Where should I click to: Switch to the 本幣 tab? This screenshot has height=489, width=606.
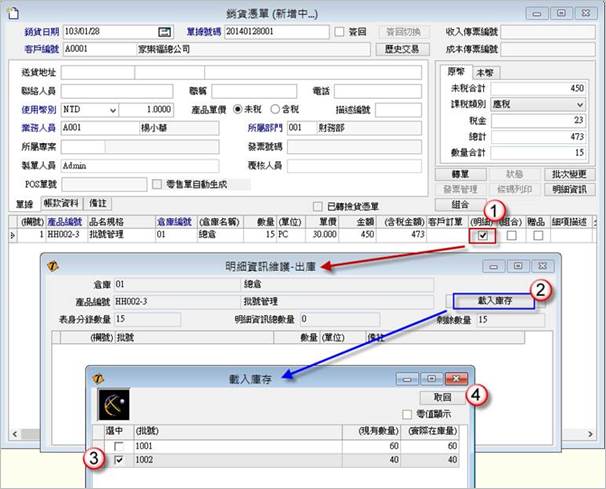pos(484,73)
